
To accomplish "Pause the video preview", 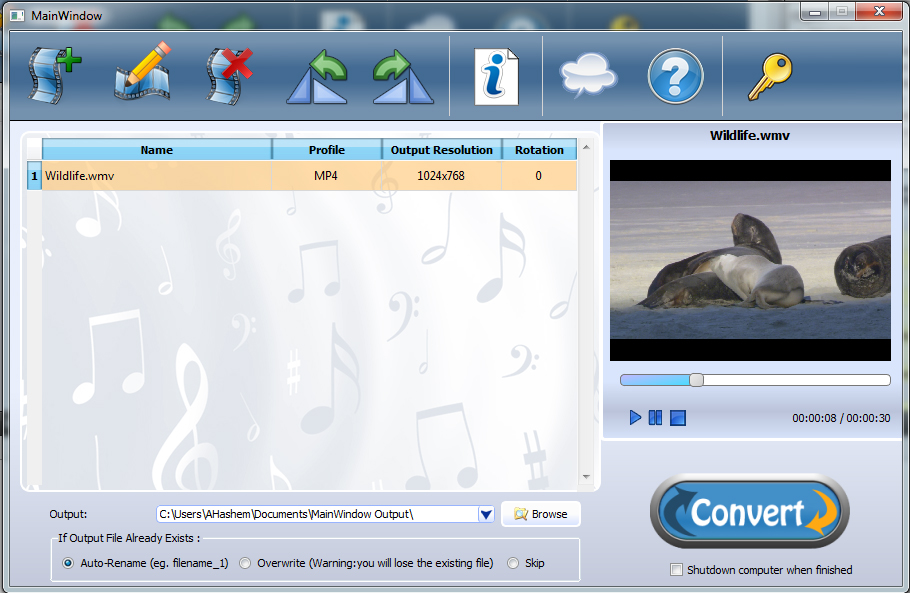I will 655,418.
